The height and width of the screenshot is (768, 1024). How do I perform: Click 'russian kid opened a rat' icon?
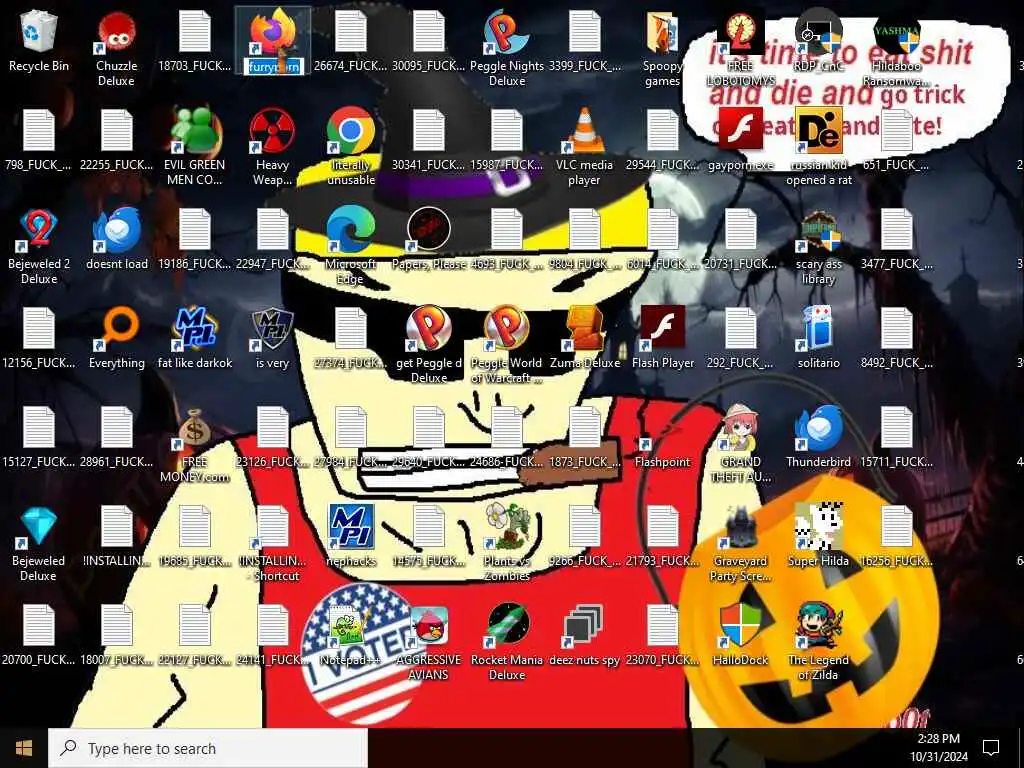[818, 131]
